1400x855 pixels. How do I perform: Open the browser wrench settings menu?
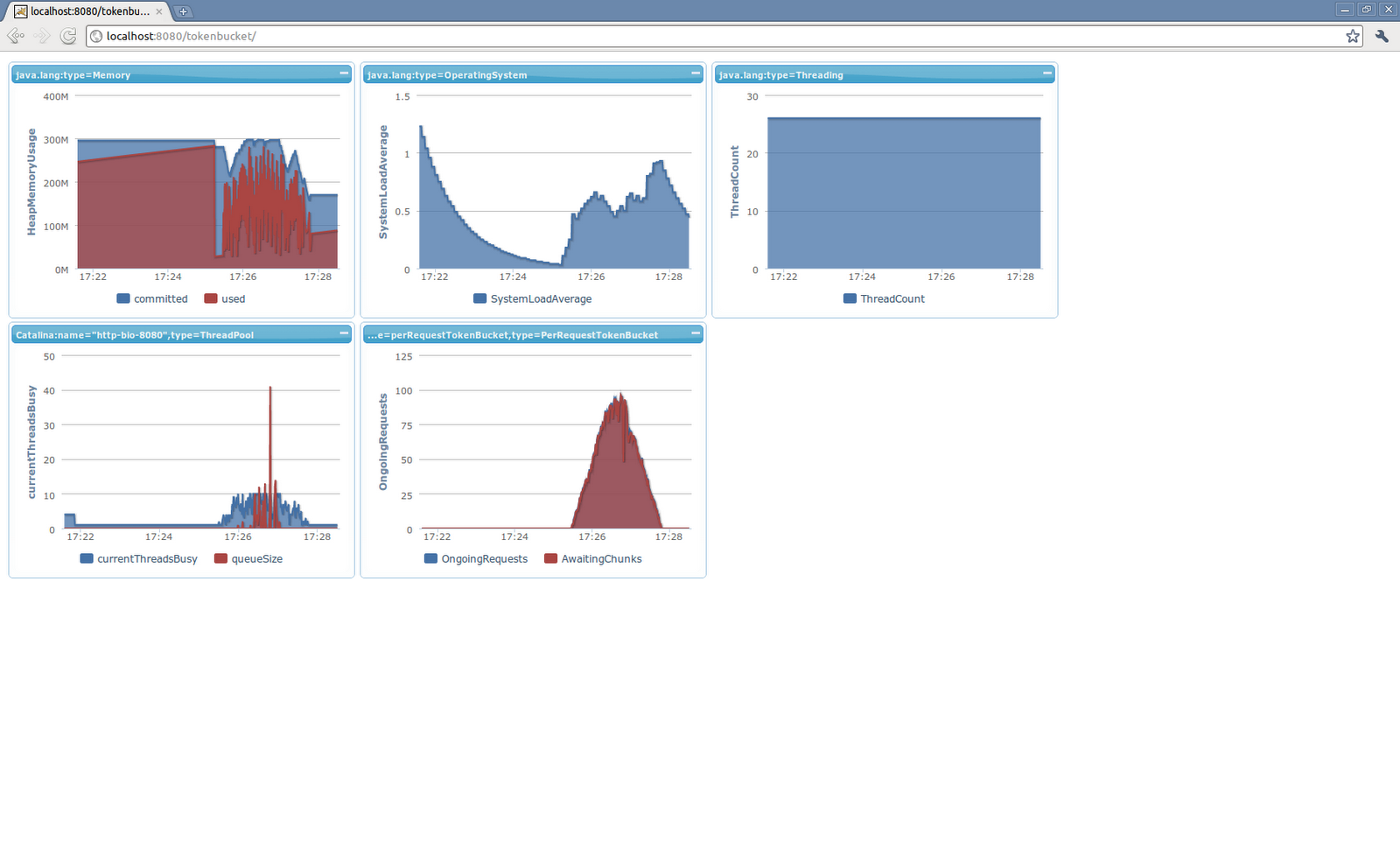(1382, 36)
